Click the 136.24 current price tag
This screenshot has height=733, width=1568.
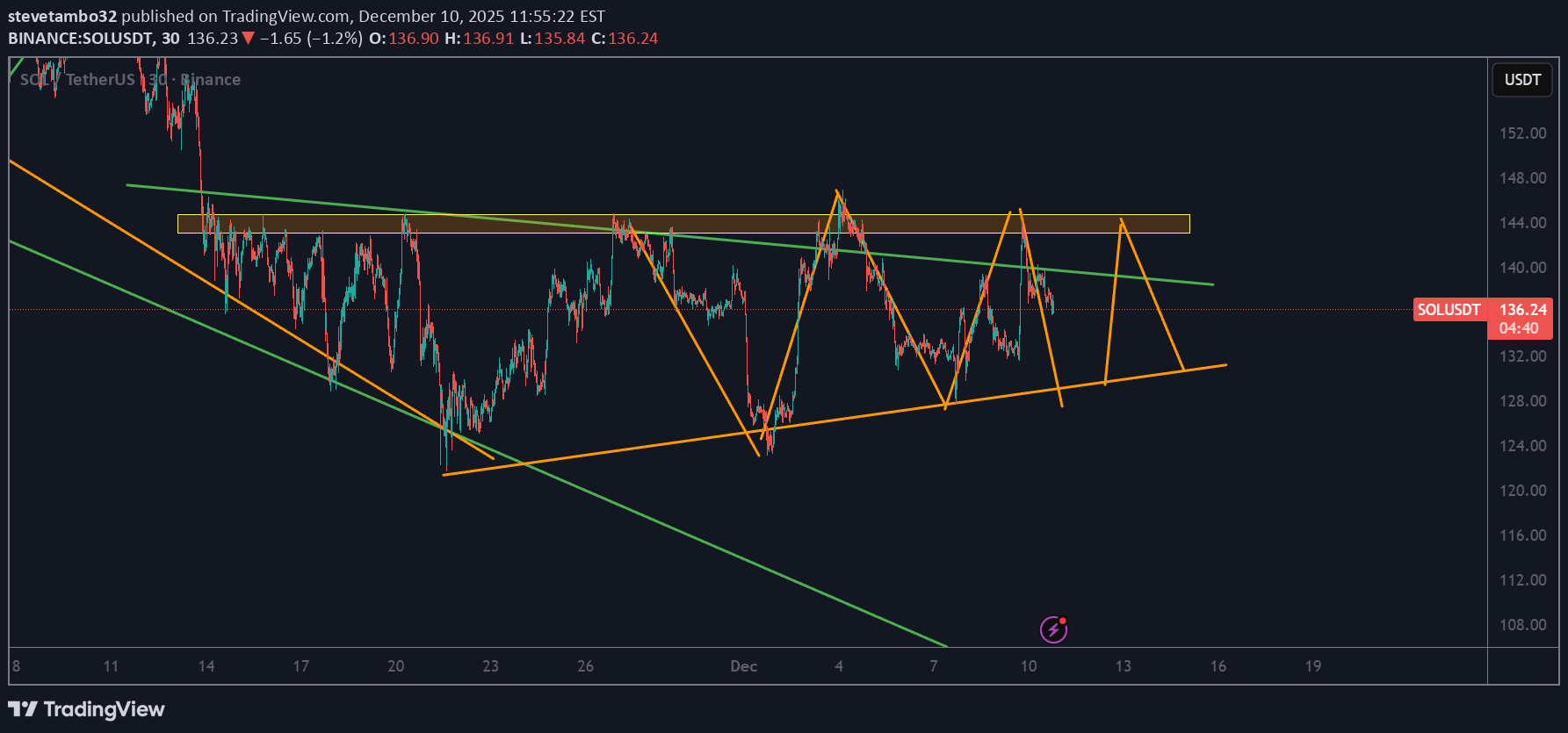click(1522, 310)
